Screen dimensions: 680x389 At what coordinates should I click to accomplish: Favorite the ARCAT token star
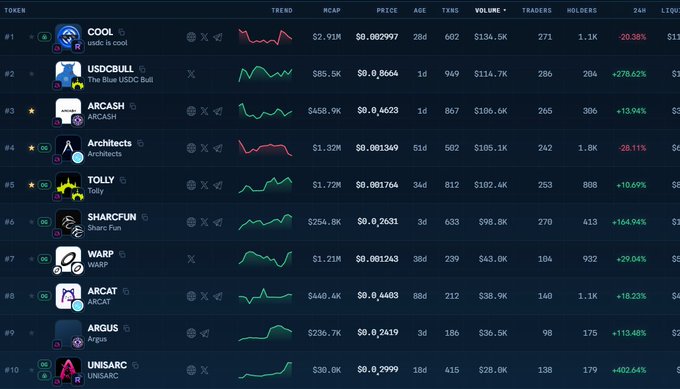(31, 296)
